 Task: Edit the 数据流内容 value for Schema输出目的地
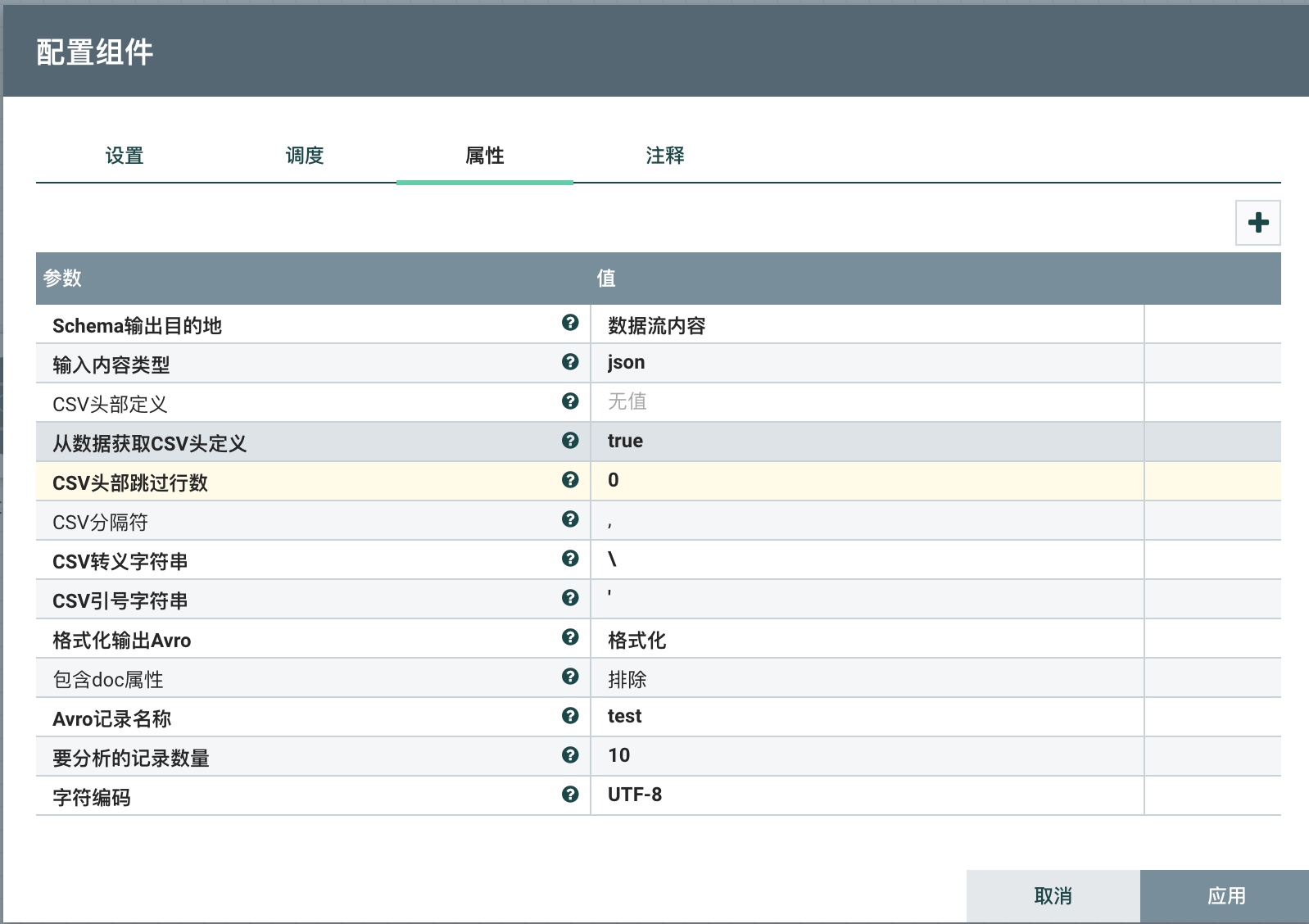(x=866, y=325)
